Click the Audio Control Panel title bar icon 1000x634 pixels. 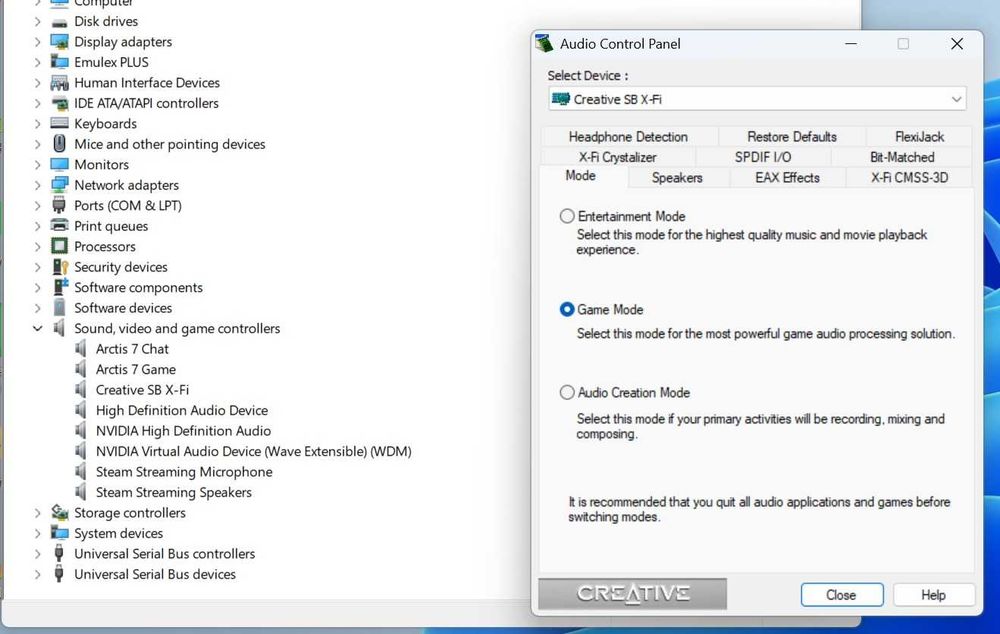[544, 44]
